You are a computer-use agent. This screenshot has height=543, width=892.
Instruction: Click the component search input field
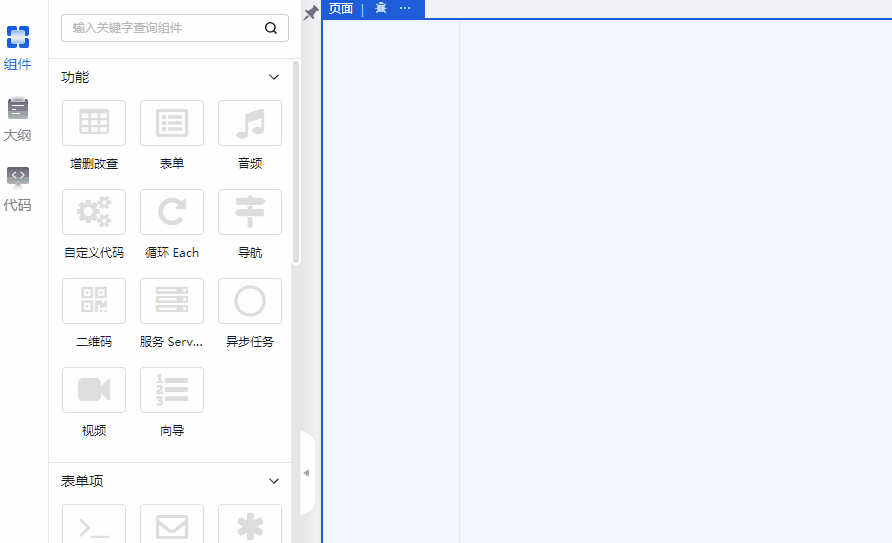coord(165,28)
